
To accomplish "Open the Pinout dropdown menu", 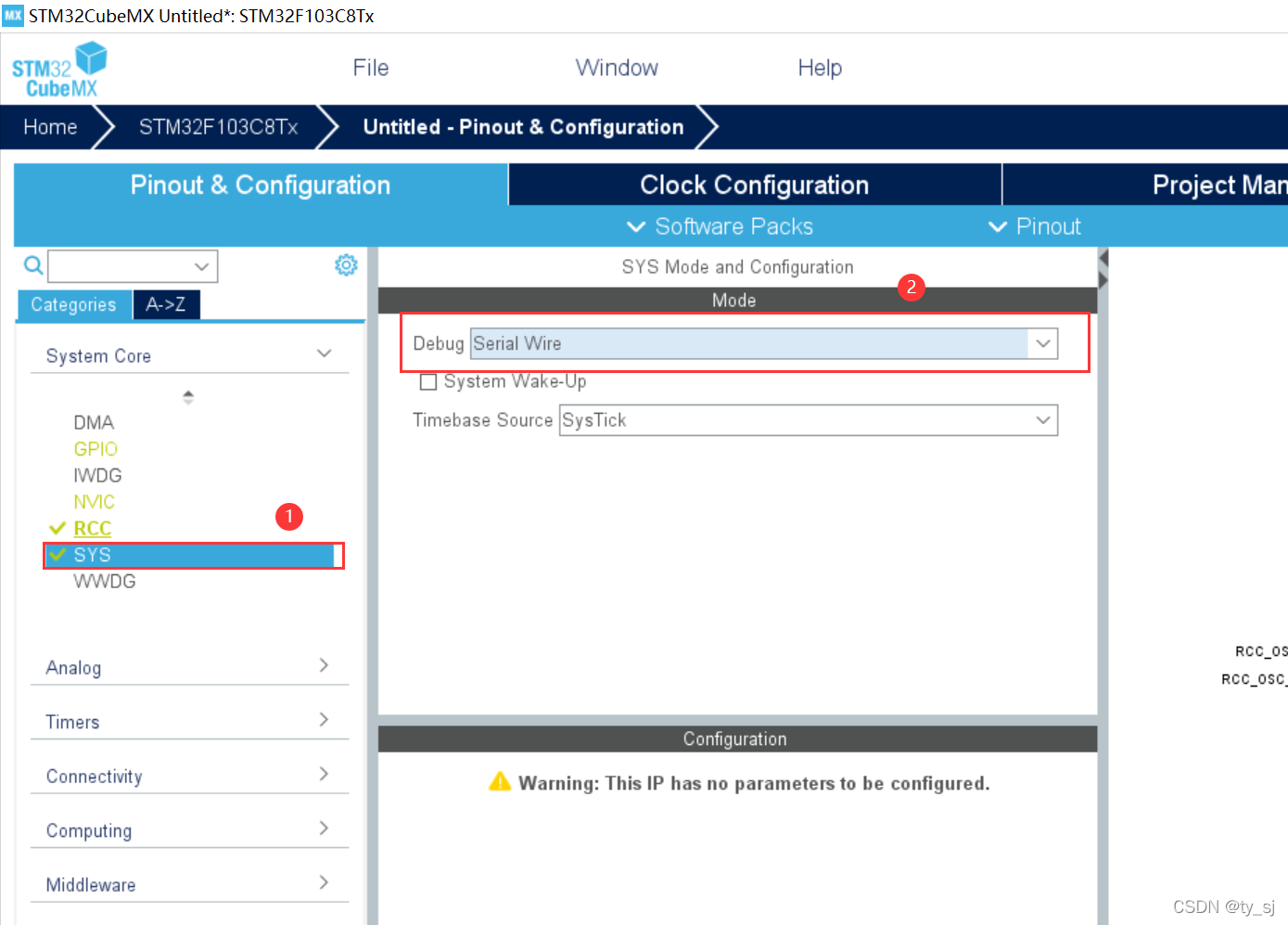I will (x=1035, y=226).
